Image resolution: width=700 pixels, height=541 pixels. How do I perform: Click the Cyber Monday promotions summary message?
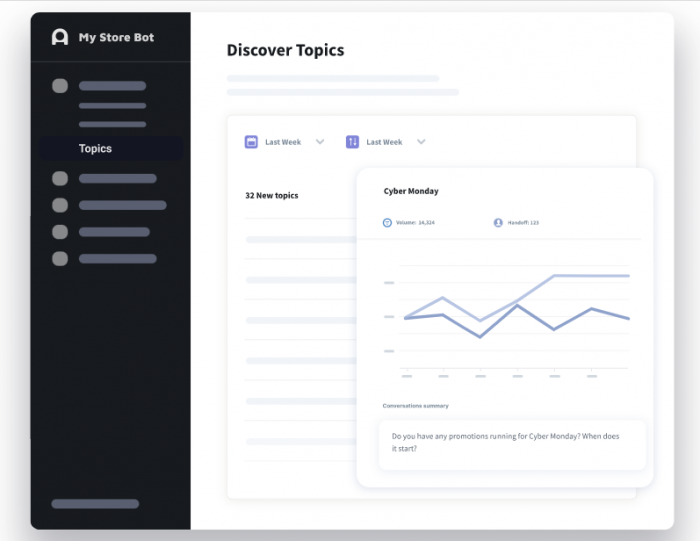coord(512,445)
